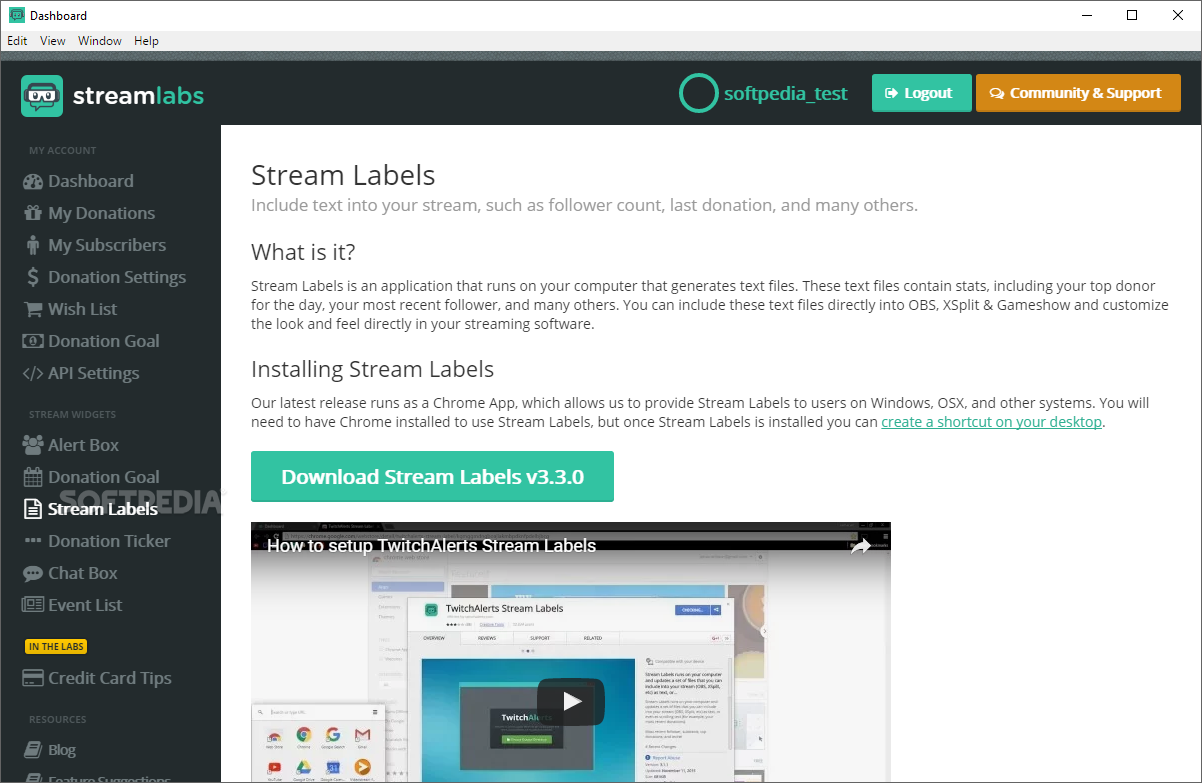Viewport: 1202px width, 783px height.
Task: Click the softpedia_test username
Action: 786,94
